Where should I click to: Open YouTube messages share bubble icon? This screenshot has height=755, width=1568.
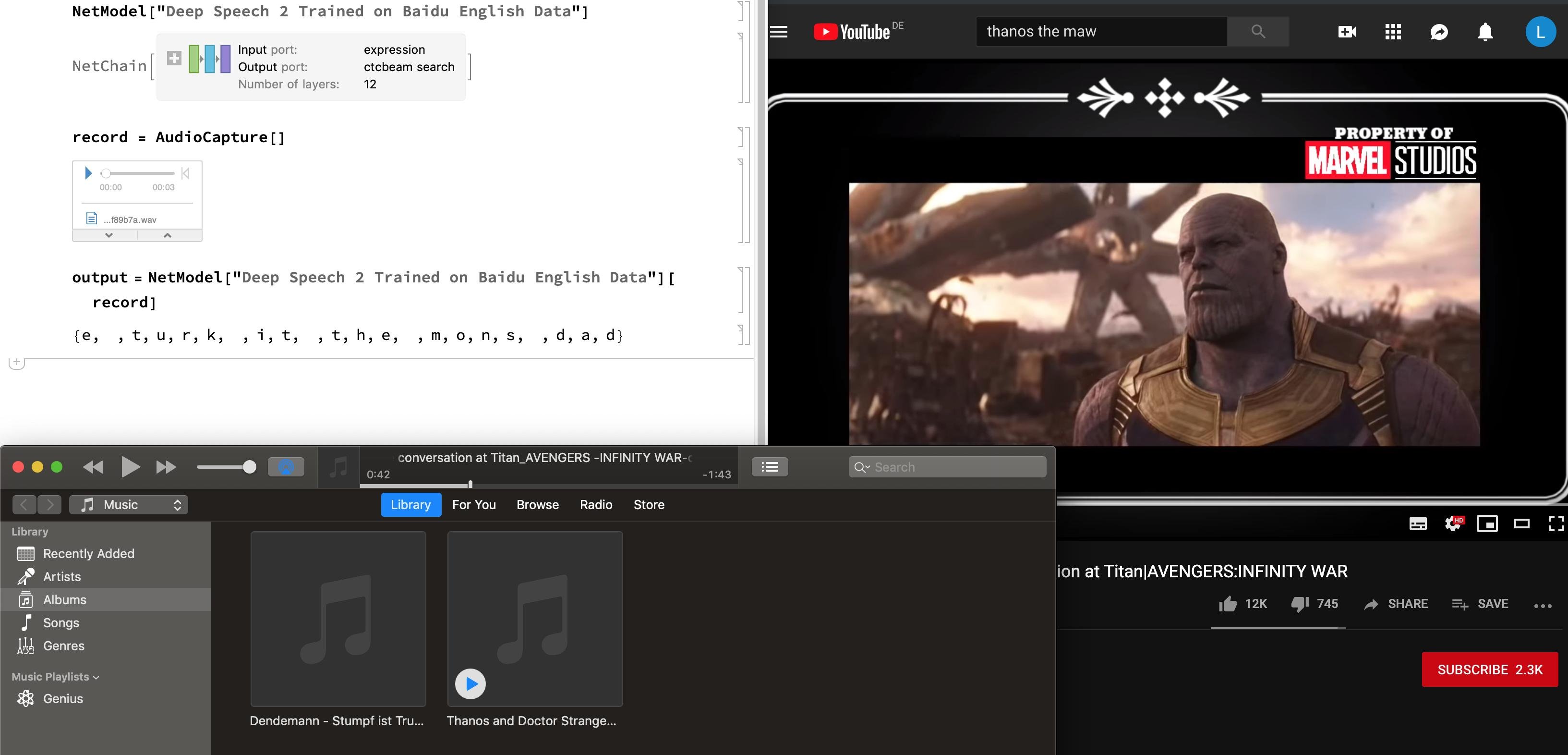(1439, 32)
